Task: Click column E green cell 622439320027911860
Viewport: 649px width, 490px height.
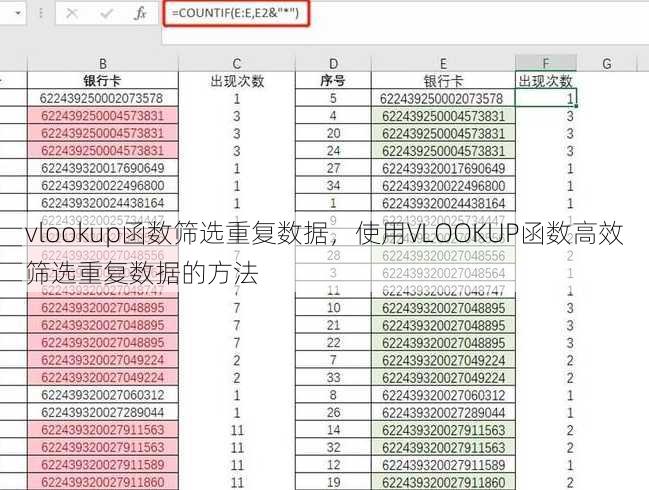Action: pos(443,482)
